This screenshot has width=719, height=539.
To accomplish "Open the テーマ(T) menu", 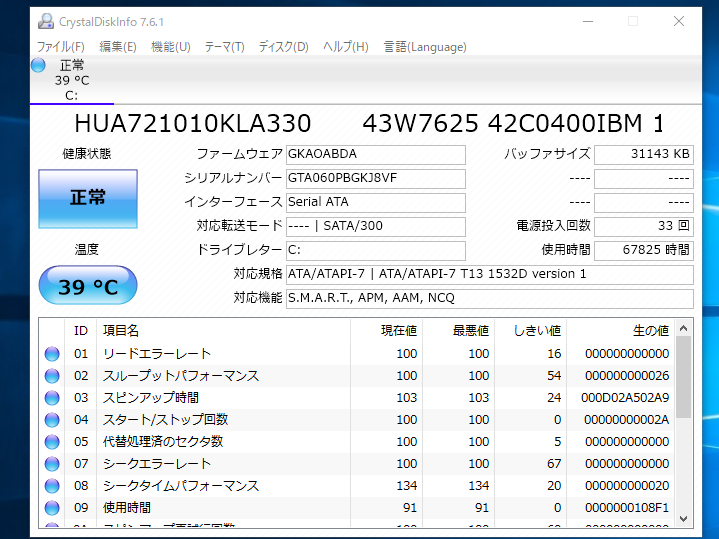I will coord(224,47).
